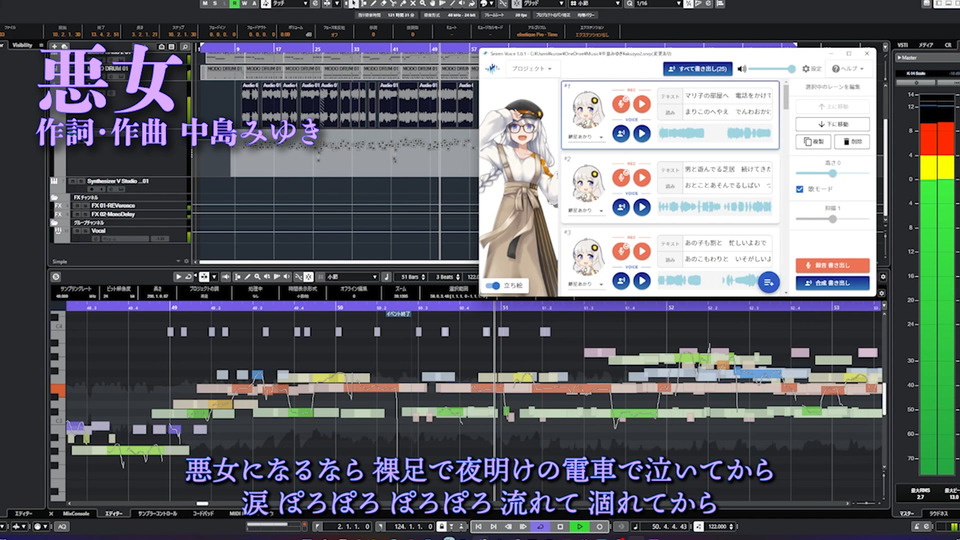
Task: Synthesize the voice for lane #3
Action: click(x=621, y=280)
